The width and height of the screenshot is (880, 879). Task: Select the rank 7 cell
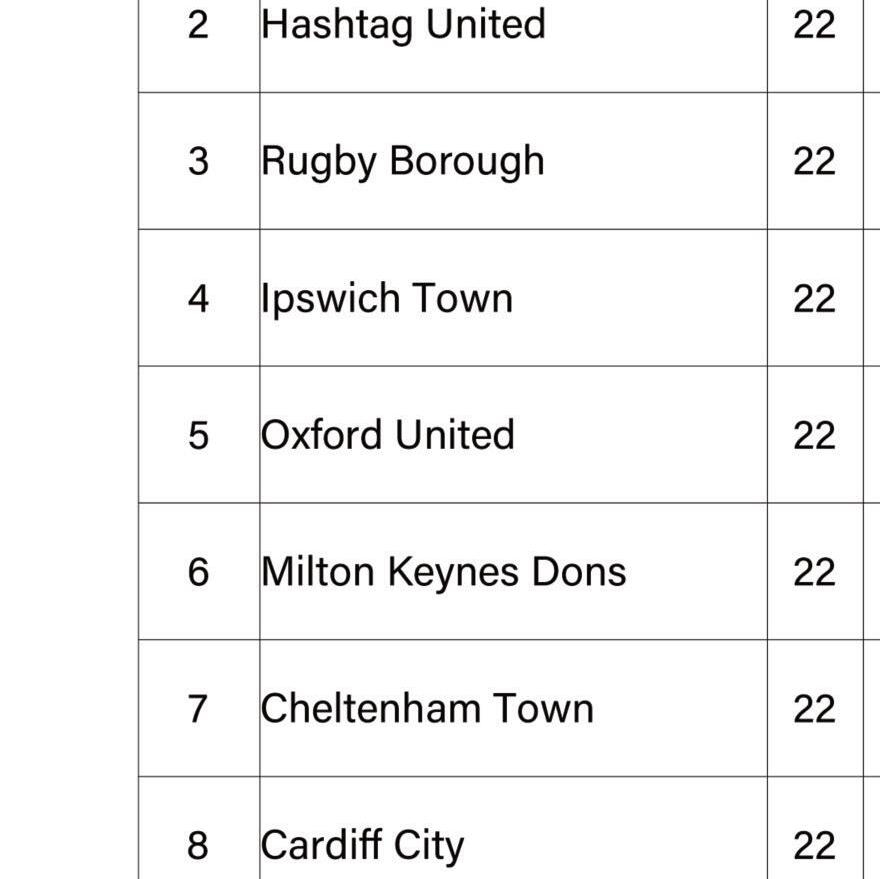(198, 708)
